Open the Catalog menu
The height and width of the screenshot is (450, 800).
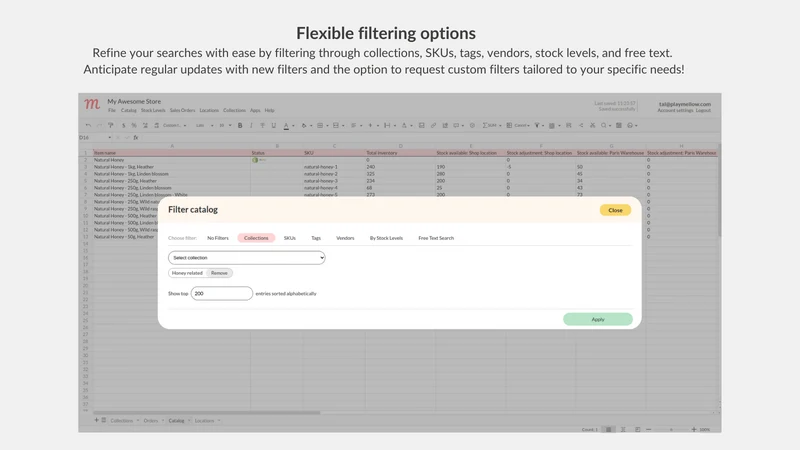[x=129, y=110]
